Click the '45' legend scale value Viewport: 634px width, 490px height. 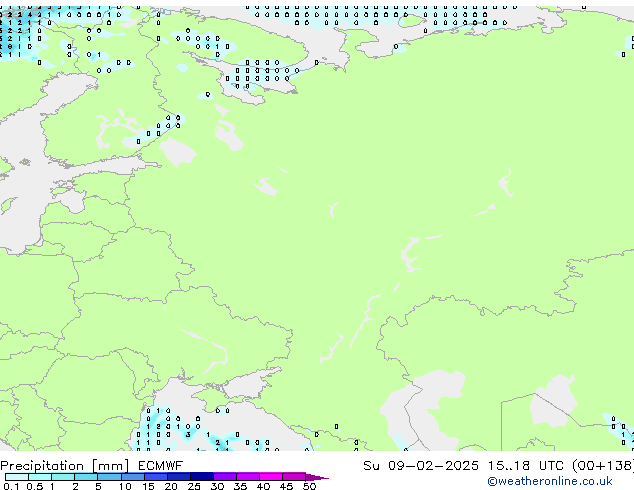[x=286, y=486]
